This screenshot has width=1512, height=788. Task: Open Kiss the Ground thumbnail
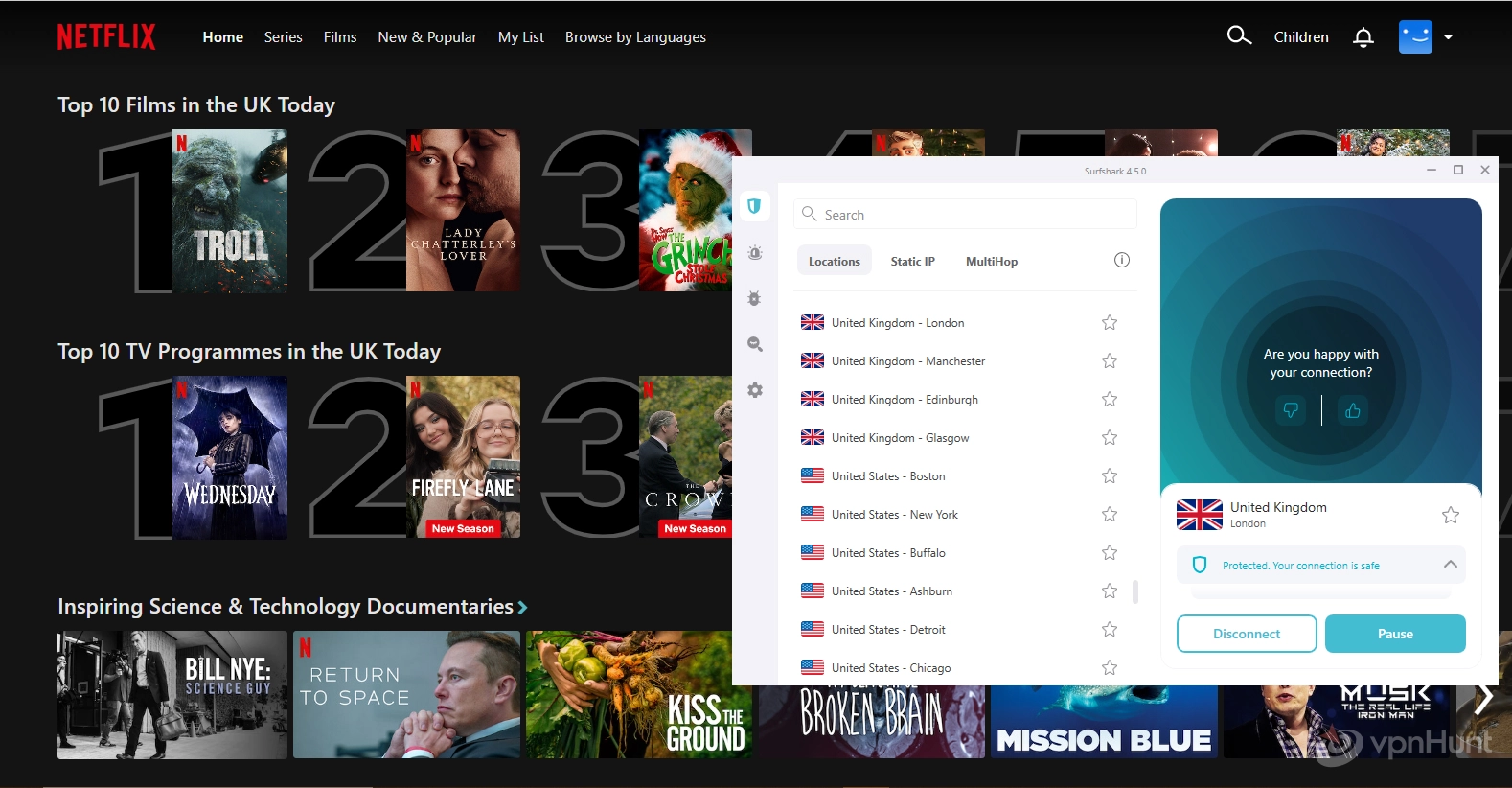click(639, 695)
